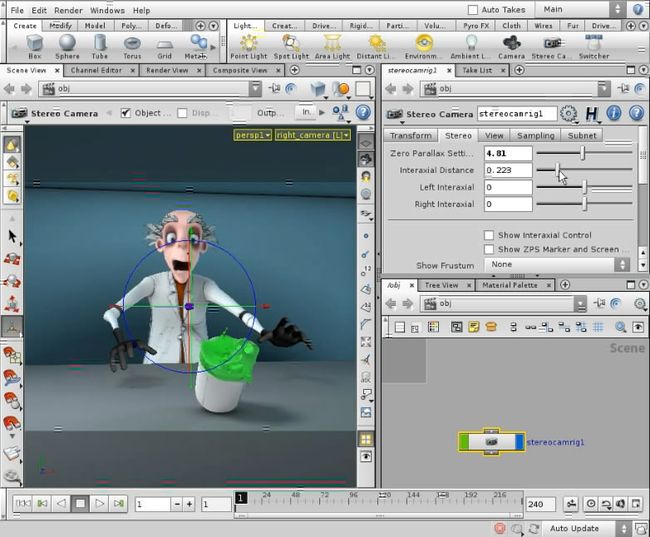This screenshot has width=650, height=537.
Task: Add an Area Light
Action: click(x=332, y=47)
